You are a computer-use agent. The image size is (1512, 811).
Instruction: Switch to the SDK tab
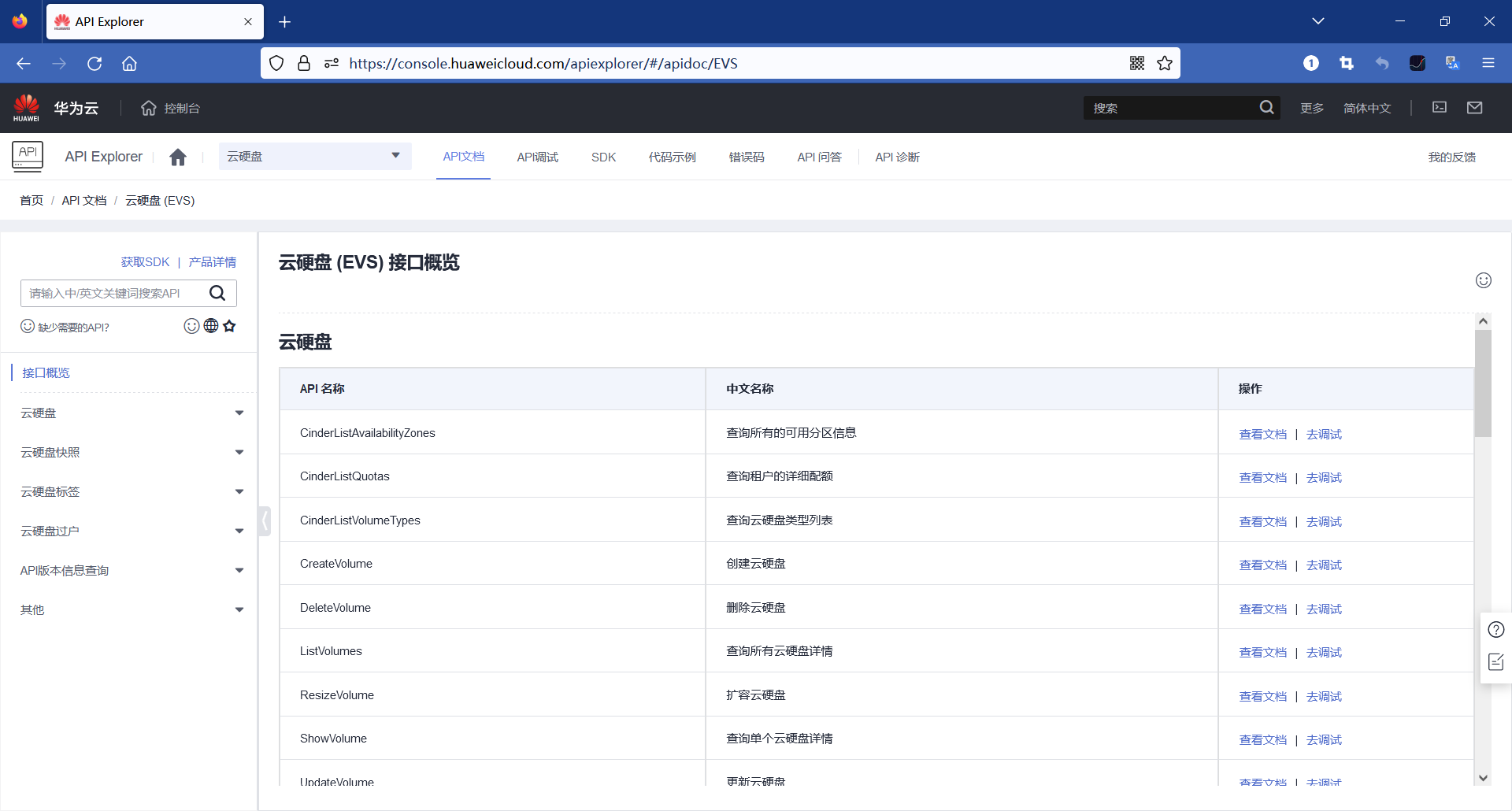[x=604, y=157]
